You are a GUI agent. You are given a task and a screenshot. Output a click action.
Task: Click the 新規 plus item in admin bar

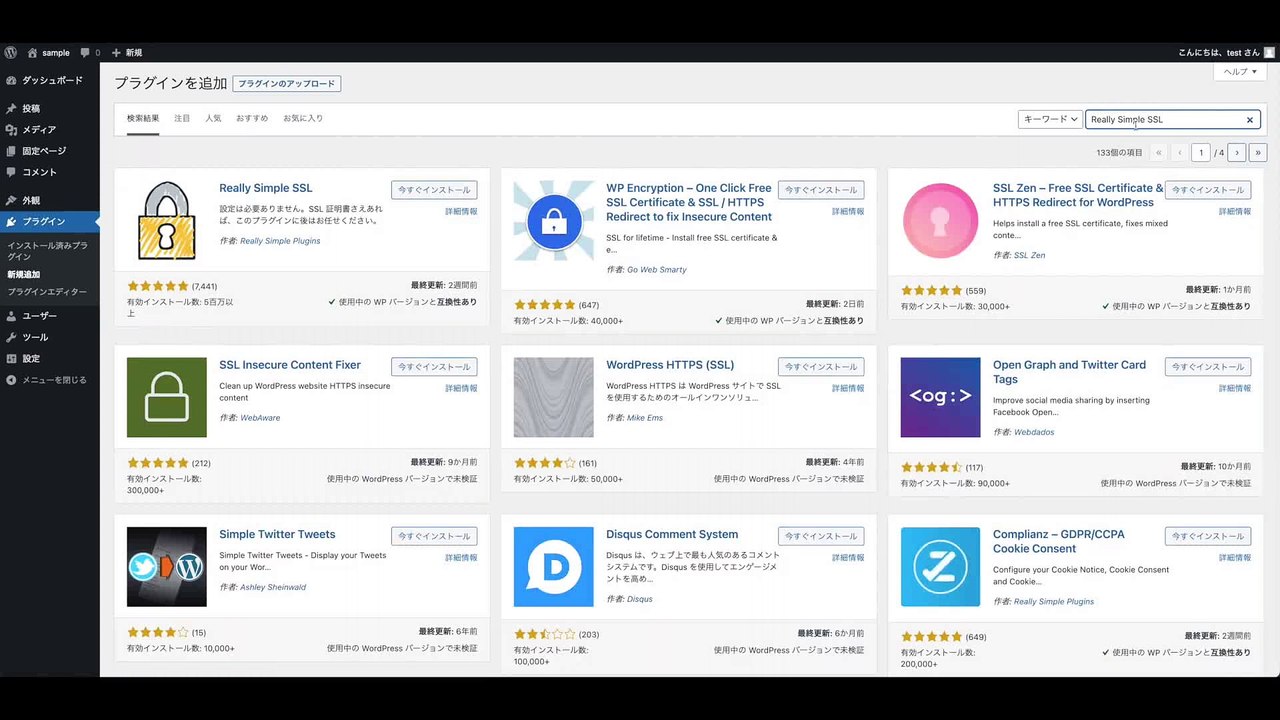(126, 52)
